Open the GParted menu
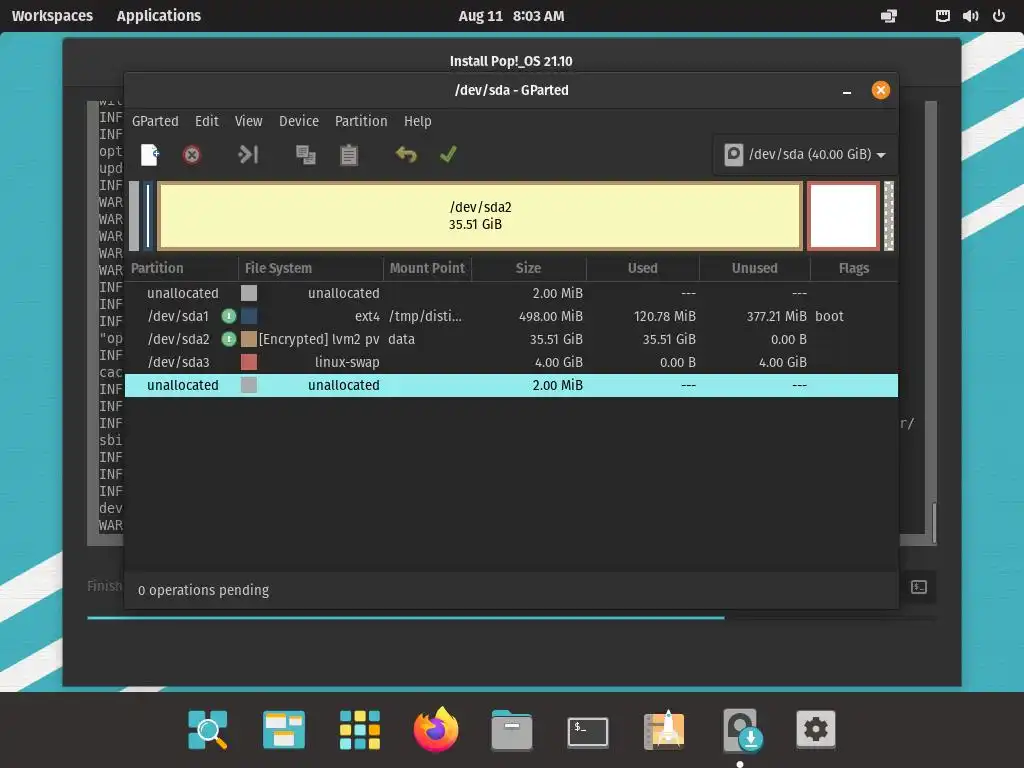This screenshot has width=1024, height=768. pos(155,121)
